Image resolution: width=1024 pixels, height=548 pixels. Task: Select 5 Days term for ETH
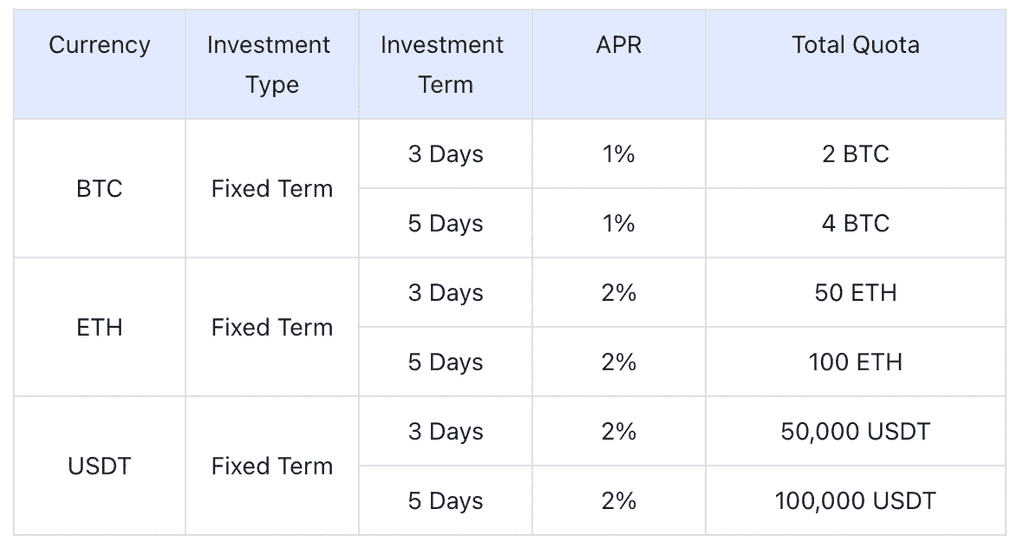pos(444,363)
